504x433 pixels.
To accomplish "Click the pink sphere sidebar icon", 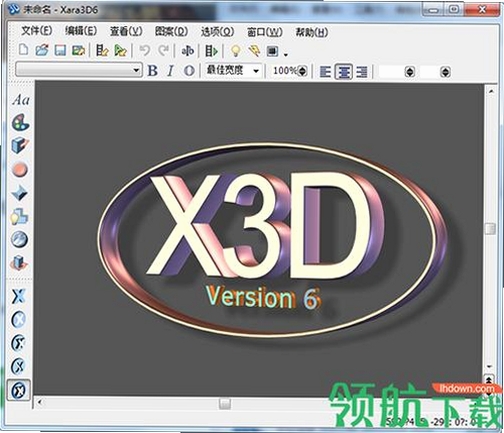I will pyautogui.click(x=20, y=169).
